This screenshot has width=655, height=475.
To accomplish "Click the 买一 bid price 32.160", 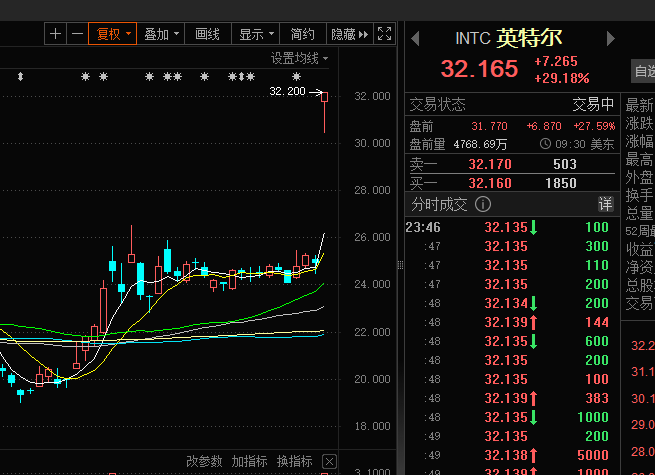I will 490,183.
